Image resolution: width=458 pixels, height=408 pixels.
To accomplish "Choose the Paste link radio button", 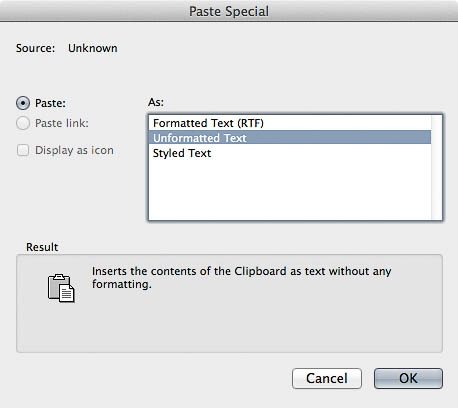I will (x=23, y=123).
